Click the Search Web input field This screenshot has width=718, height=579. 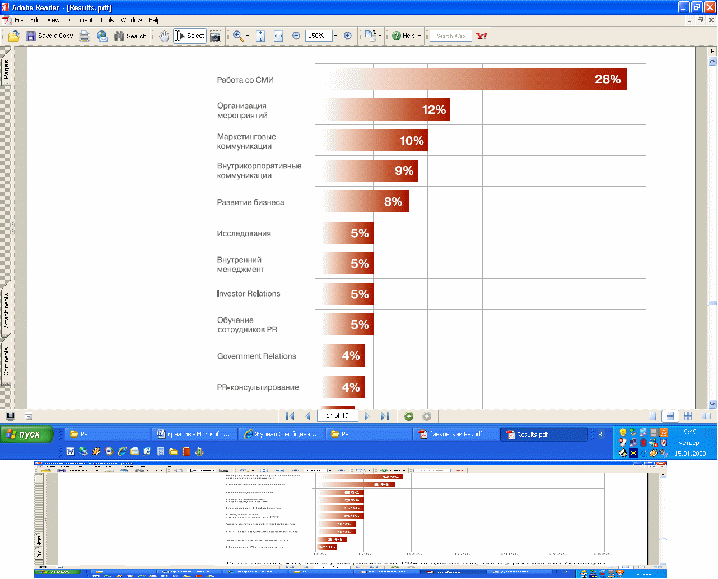pos(451,36)
